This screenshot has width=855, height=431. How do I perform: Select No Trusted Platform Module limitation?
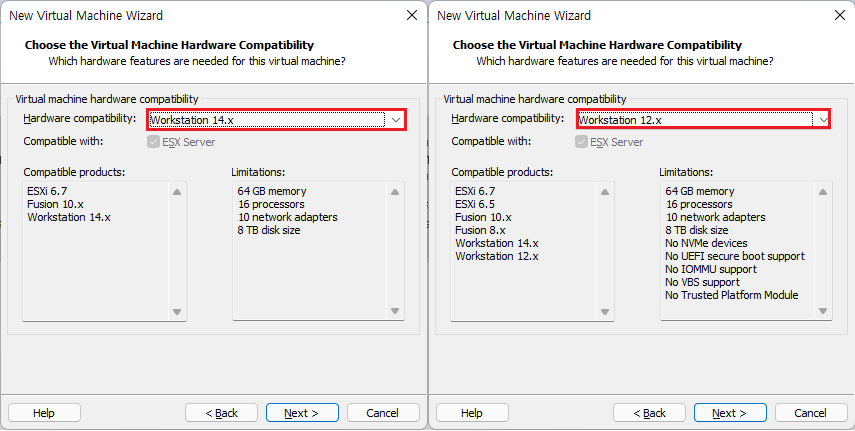(x=732, y=295)
